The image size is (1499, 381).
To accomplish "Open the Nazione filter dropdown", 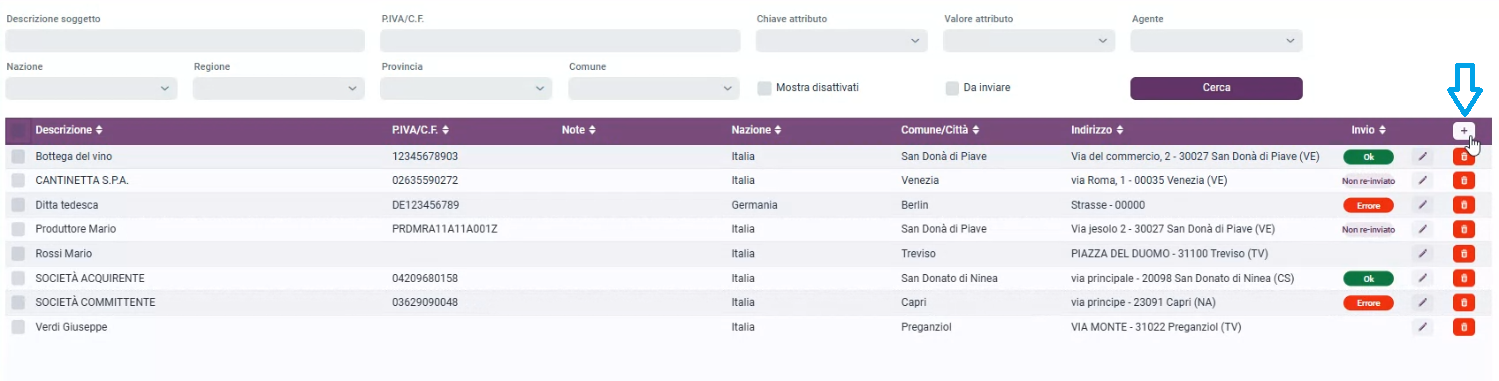I will [x=91, y=89].
